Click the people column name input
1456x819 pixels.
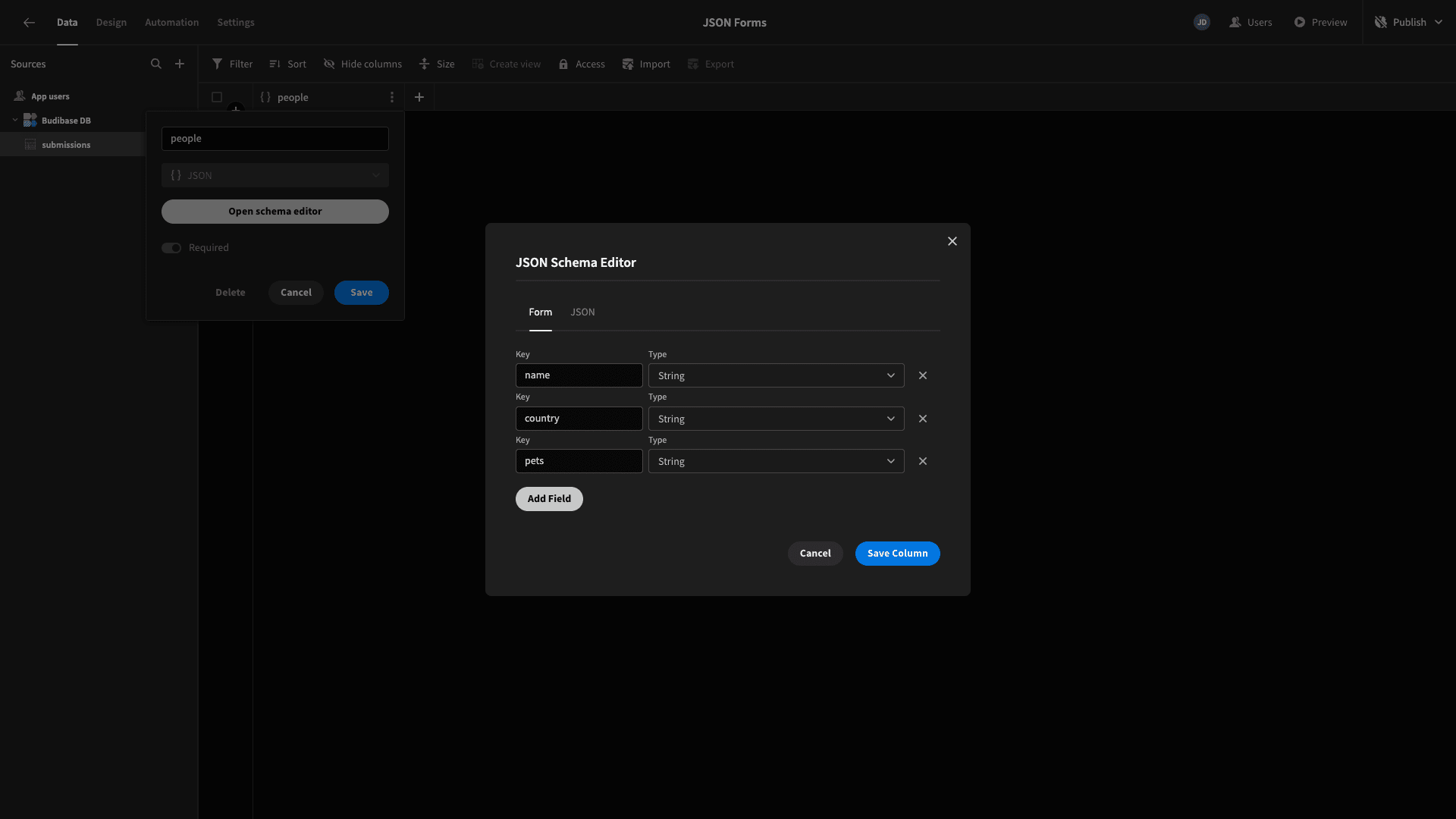pyautogui.click(x=275, y=139)
